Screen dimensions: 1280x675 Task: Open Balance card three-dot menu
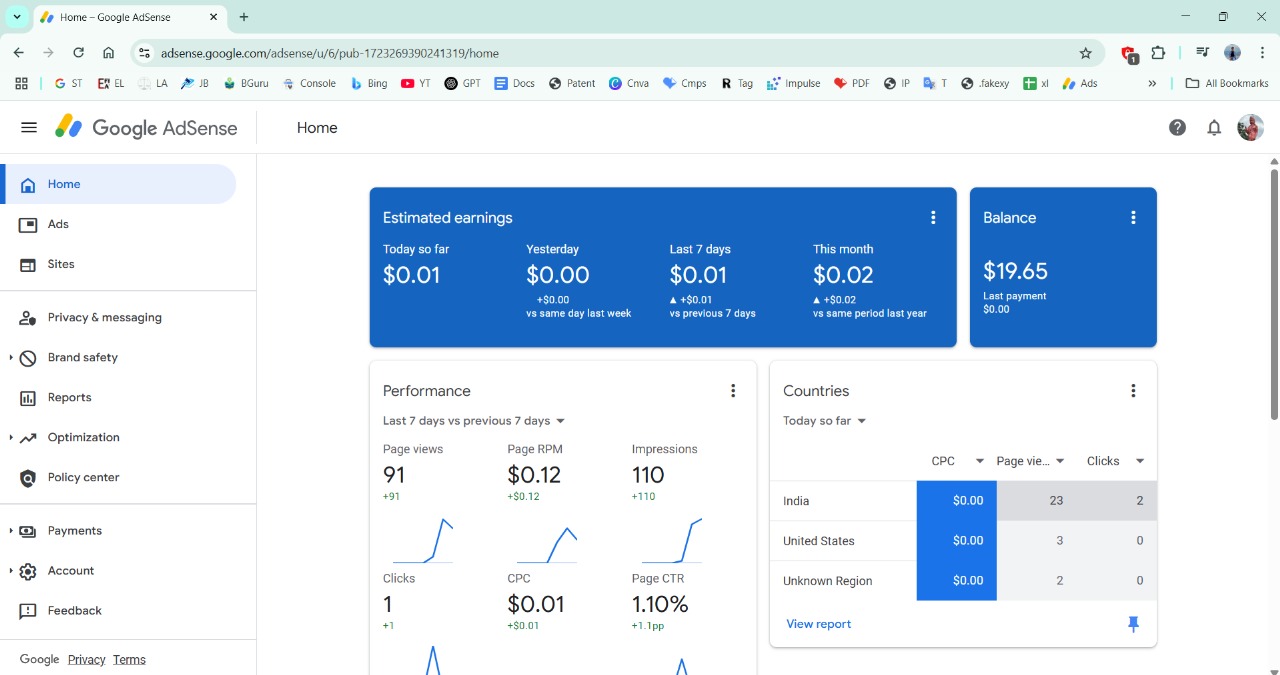(1133, 218)
